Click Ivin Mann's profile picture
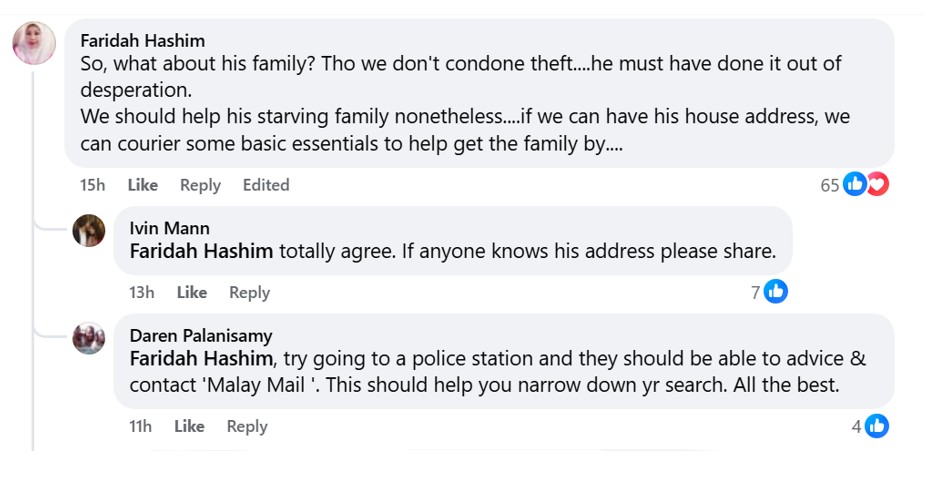The height and width of the screenshot is (488, 932). tap(89, 231)
